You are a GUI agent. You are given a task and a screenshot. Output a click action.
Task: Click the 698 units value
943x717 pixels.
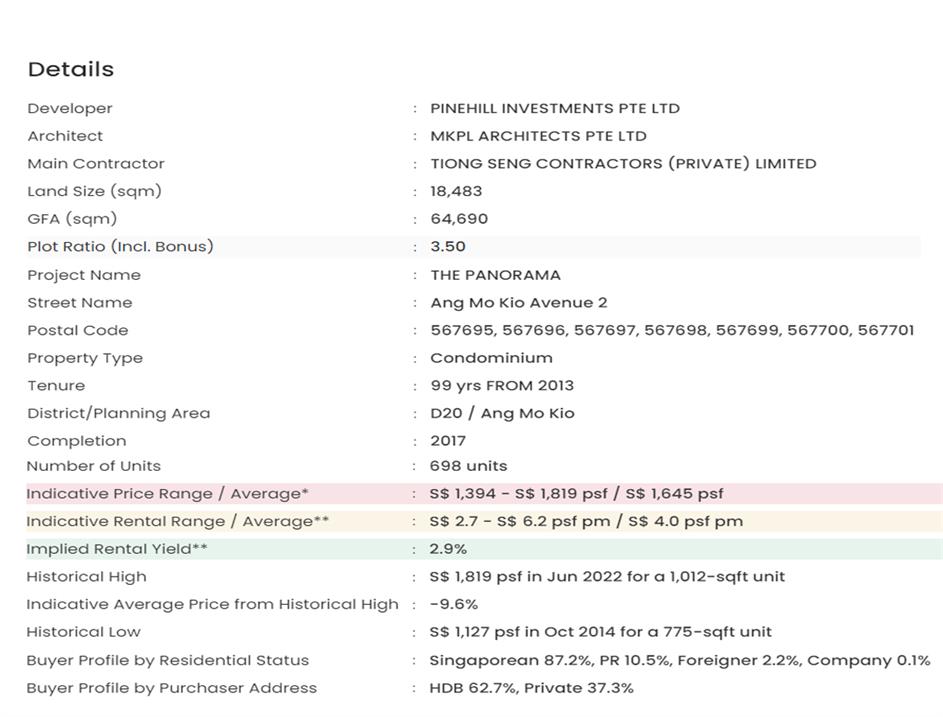click(x=468, y=466)
